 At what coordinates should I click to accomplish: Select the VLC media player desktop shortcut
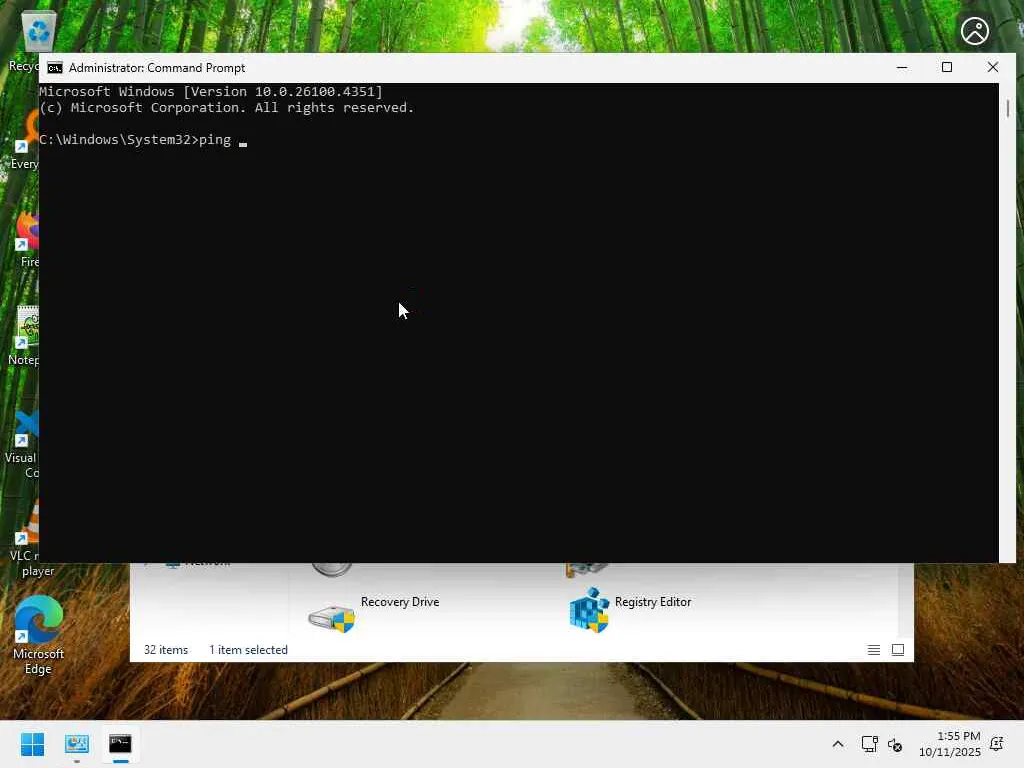pos(27,538)
